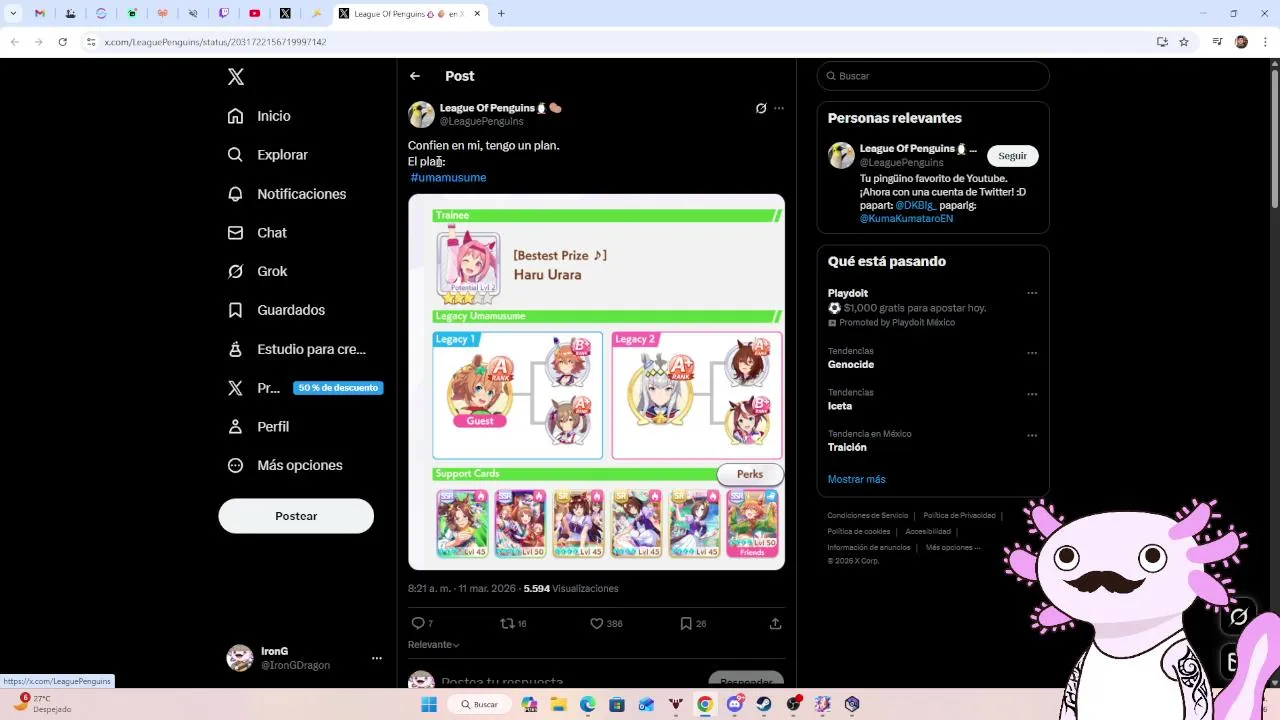The image size is (1280, 720).
Task: Open Guardados in sidebar
Action: [x=276, y=310]
